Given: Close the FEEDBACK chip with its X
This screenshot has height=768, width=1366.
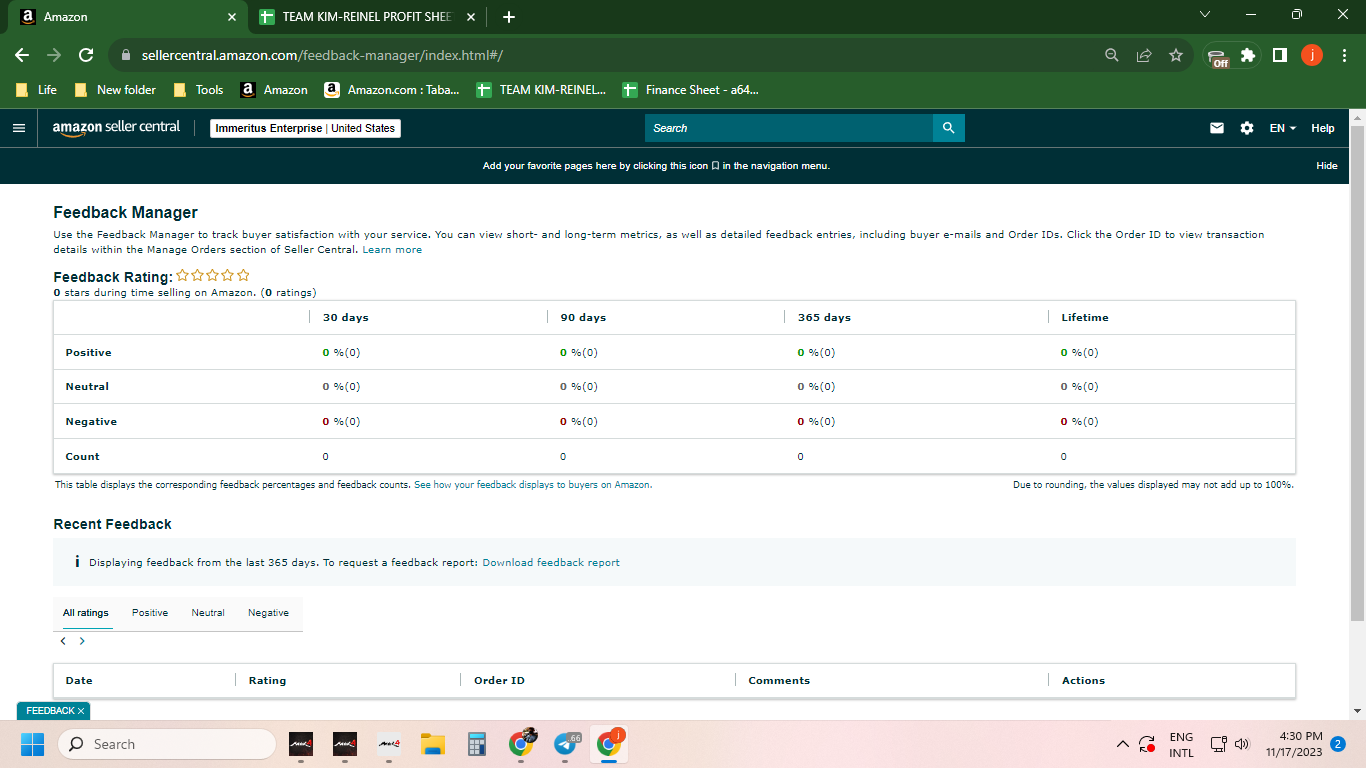Looking at the screenshot, I should pos(82,711).
